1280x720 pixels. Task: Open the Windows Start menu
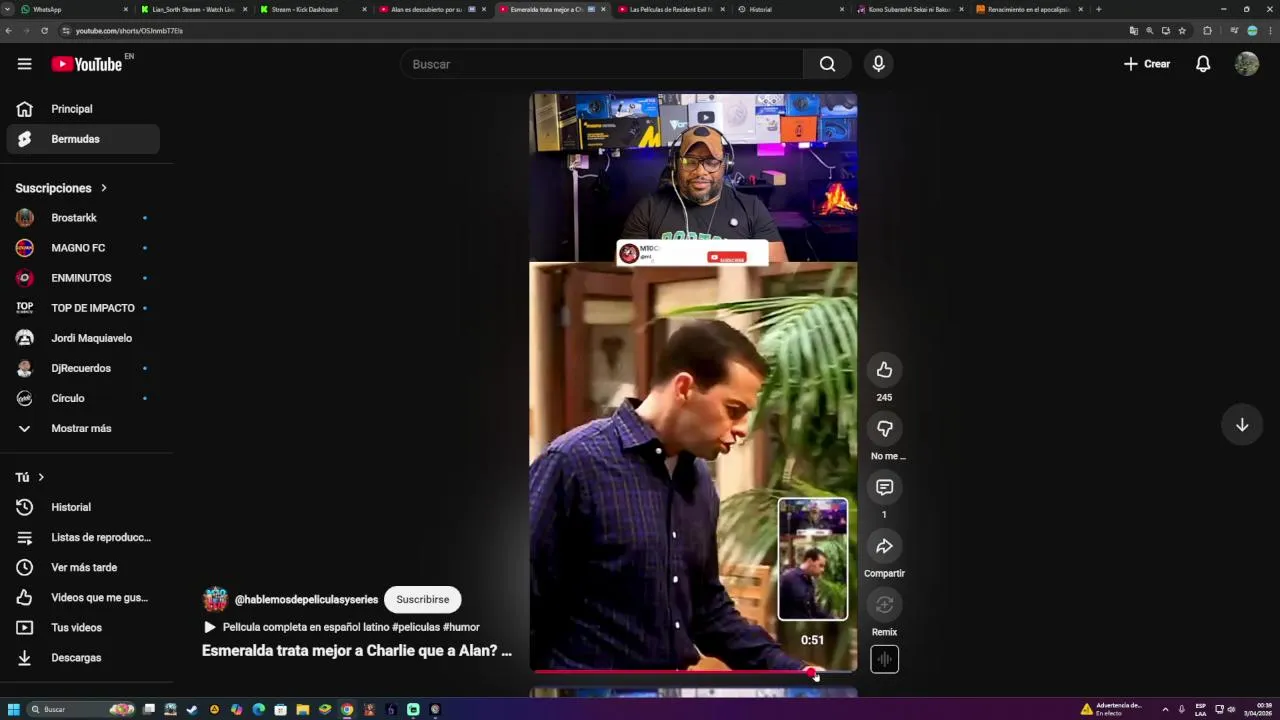point(14,709)
